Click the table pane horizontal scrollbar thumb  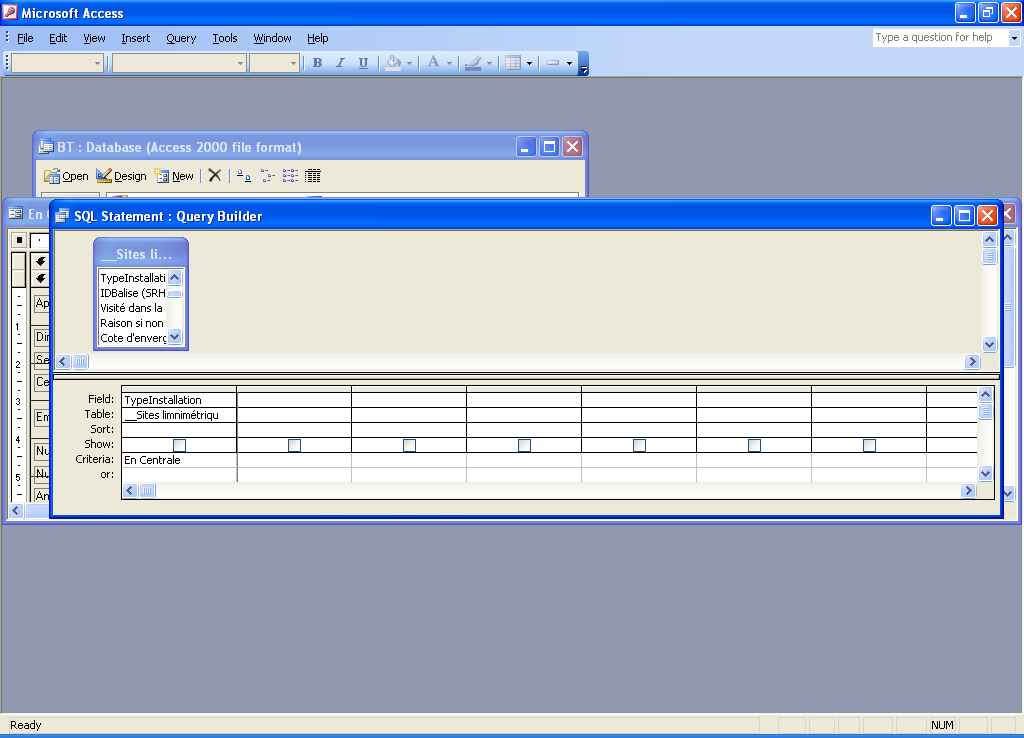click(x=80, y=361)
